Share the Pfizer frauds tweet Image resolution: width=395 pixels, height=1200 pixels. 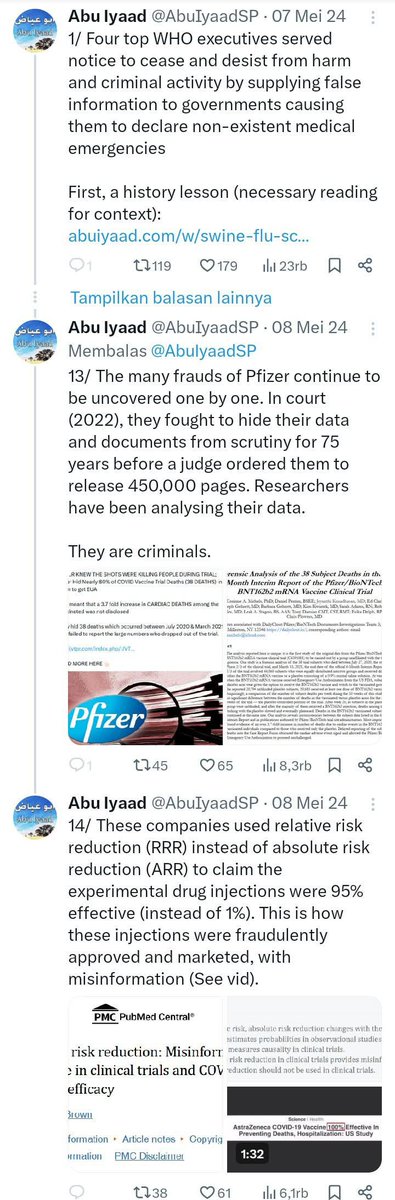pyautogui.click(x=365, y=766)
